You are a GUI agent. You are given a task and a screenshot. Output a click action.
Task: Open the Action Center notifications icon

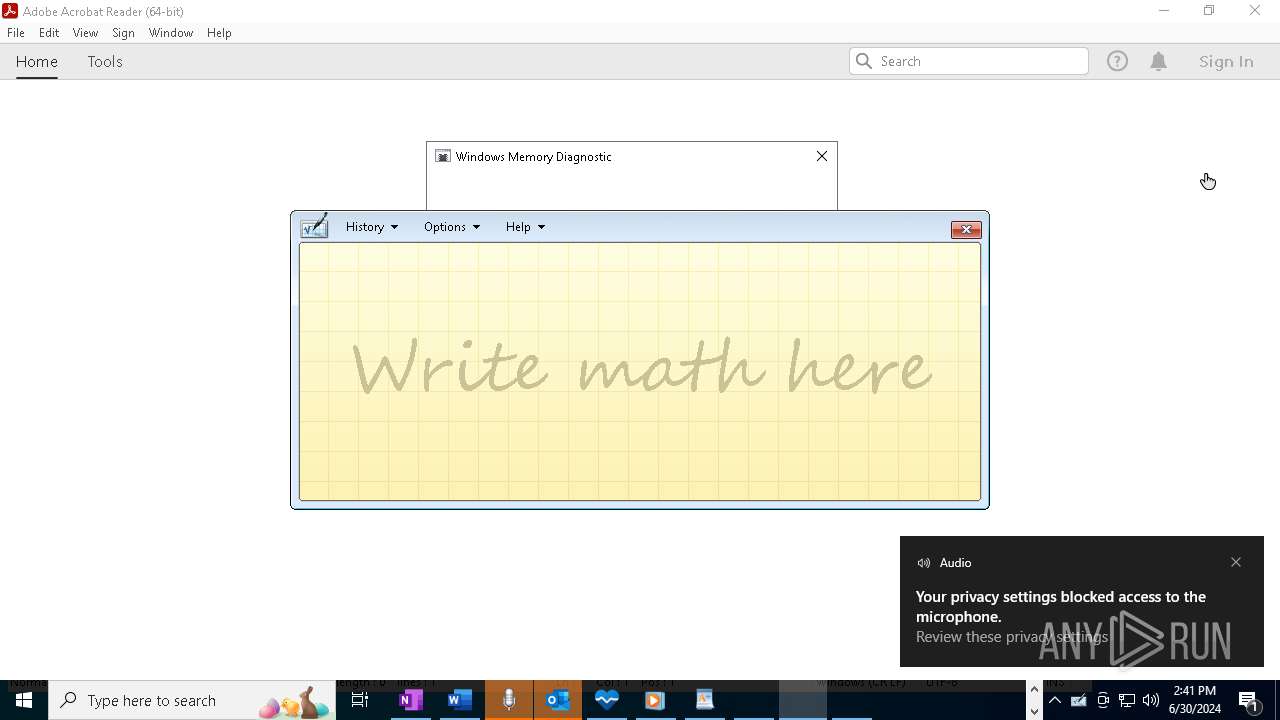(x=1249, y=700)
